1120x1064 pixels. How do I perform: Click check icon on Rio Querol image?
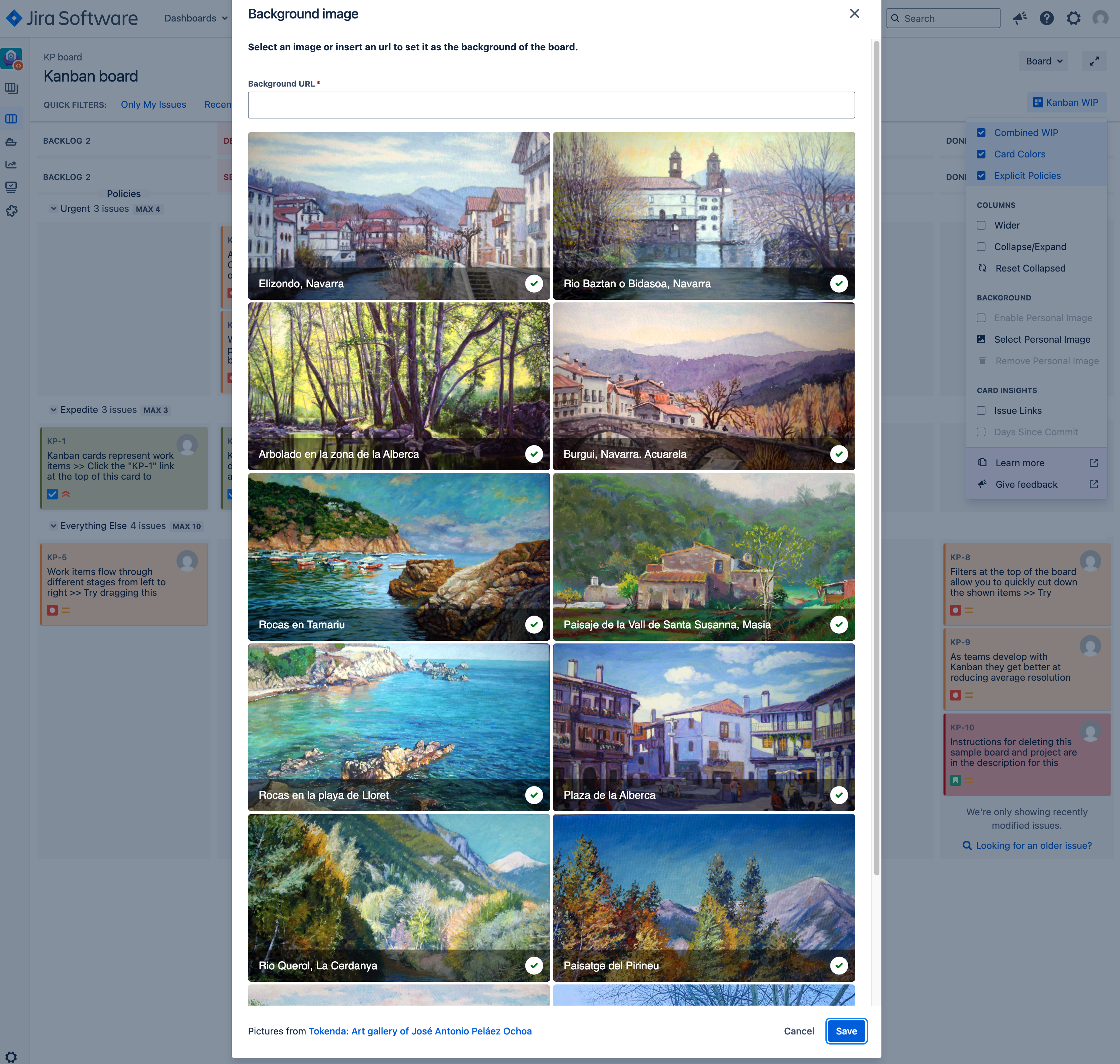[533, 965]
